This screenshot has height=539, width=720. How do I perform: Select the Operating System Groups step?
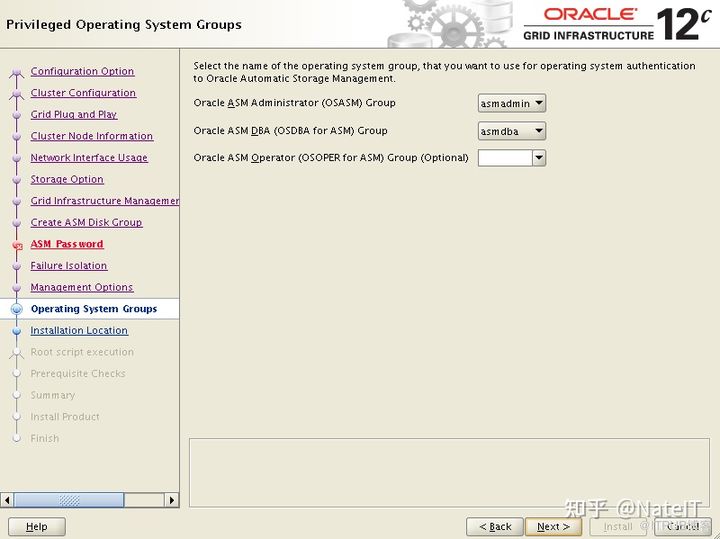94,309
